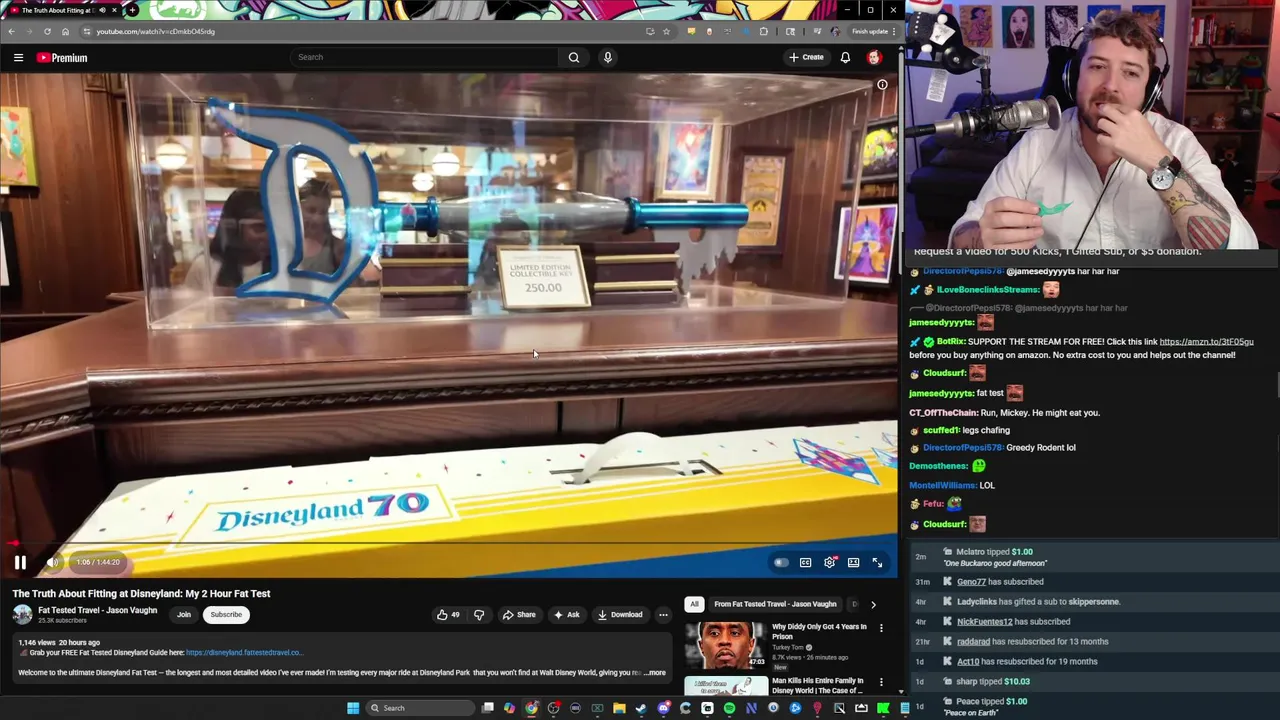Toggle closed captions in the player

tap(805, 562)
